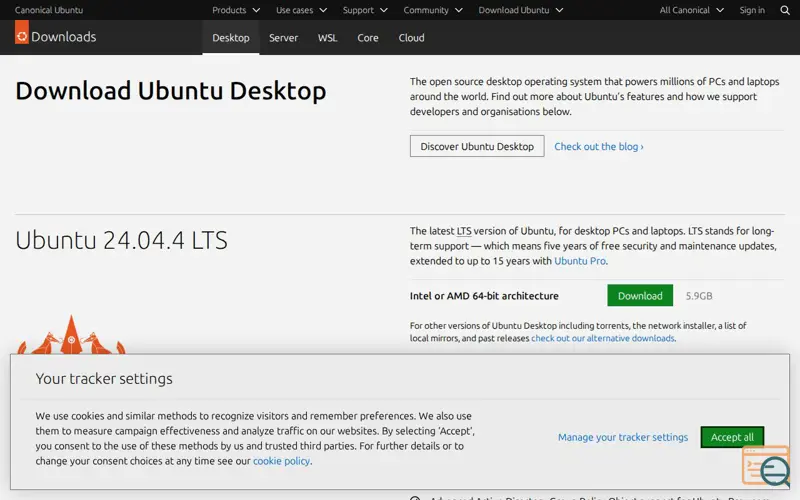Open the cookie policy link
800x500 pixels.
tap(281, 461)
